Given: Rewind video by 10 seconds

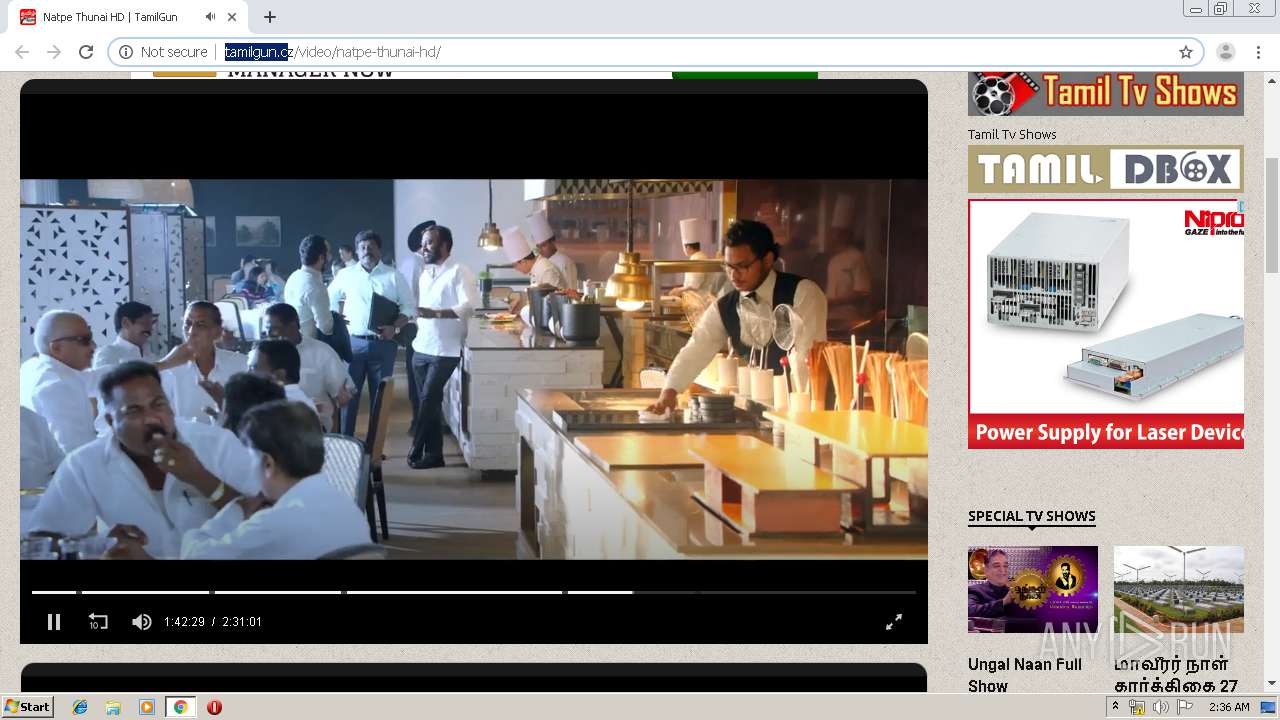Looking at the screenshot, I should point(98,622).
